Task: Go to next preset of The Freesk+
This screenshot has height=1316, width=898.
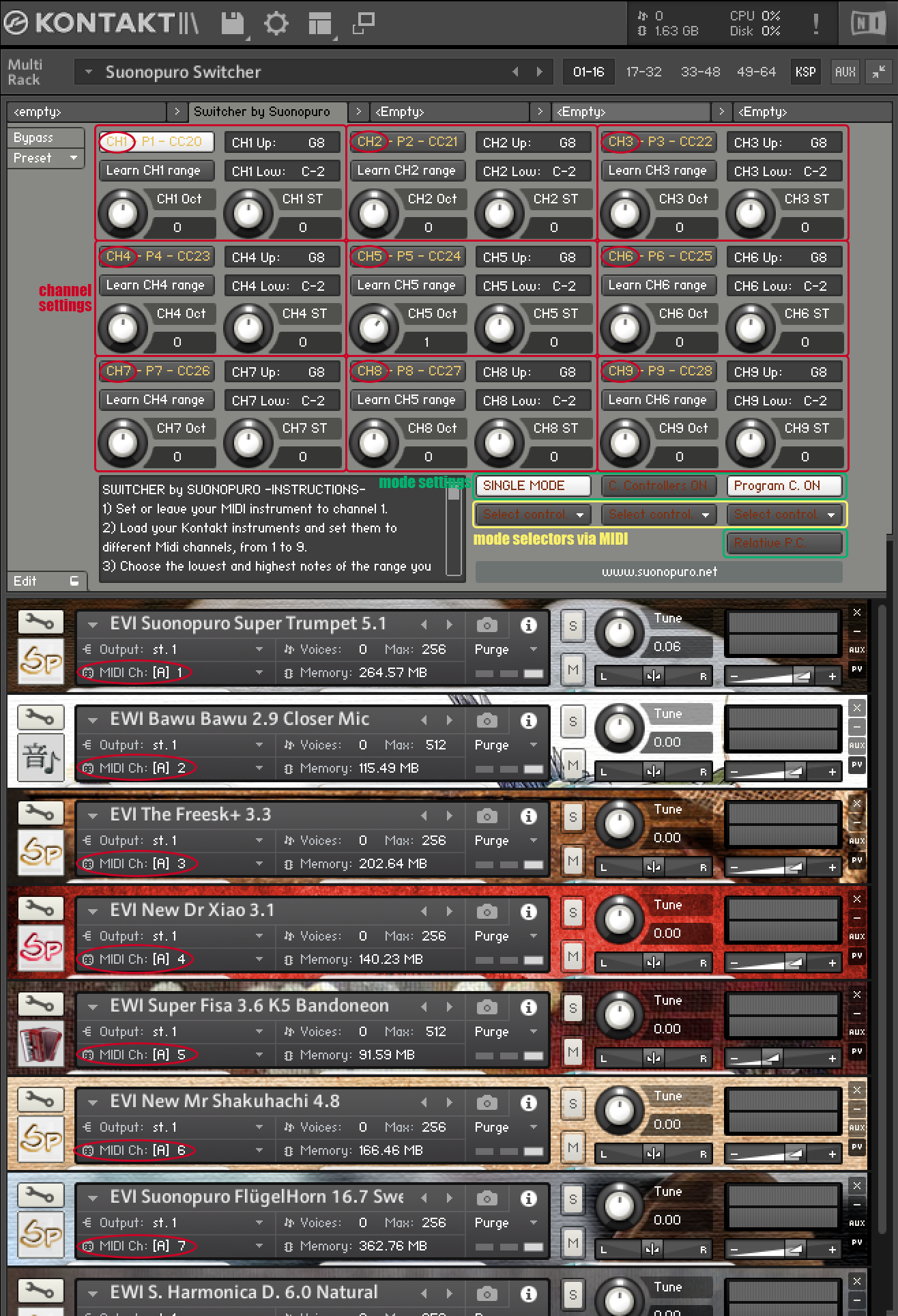Action: (448, 815)
